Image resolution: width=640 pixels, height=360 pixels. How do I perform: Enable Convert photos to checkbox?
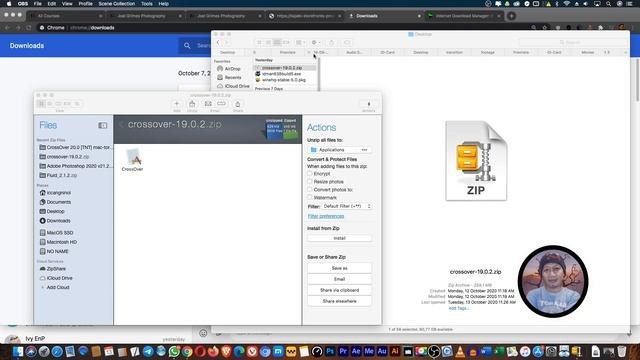[x=310, y=189]
